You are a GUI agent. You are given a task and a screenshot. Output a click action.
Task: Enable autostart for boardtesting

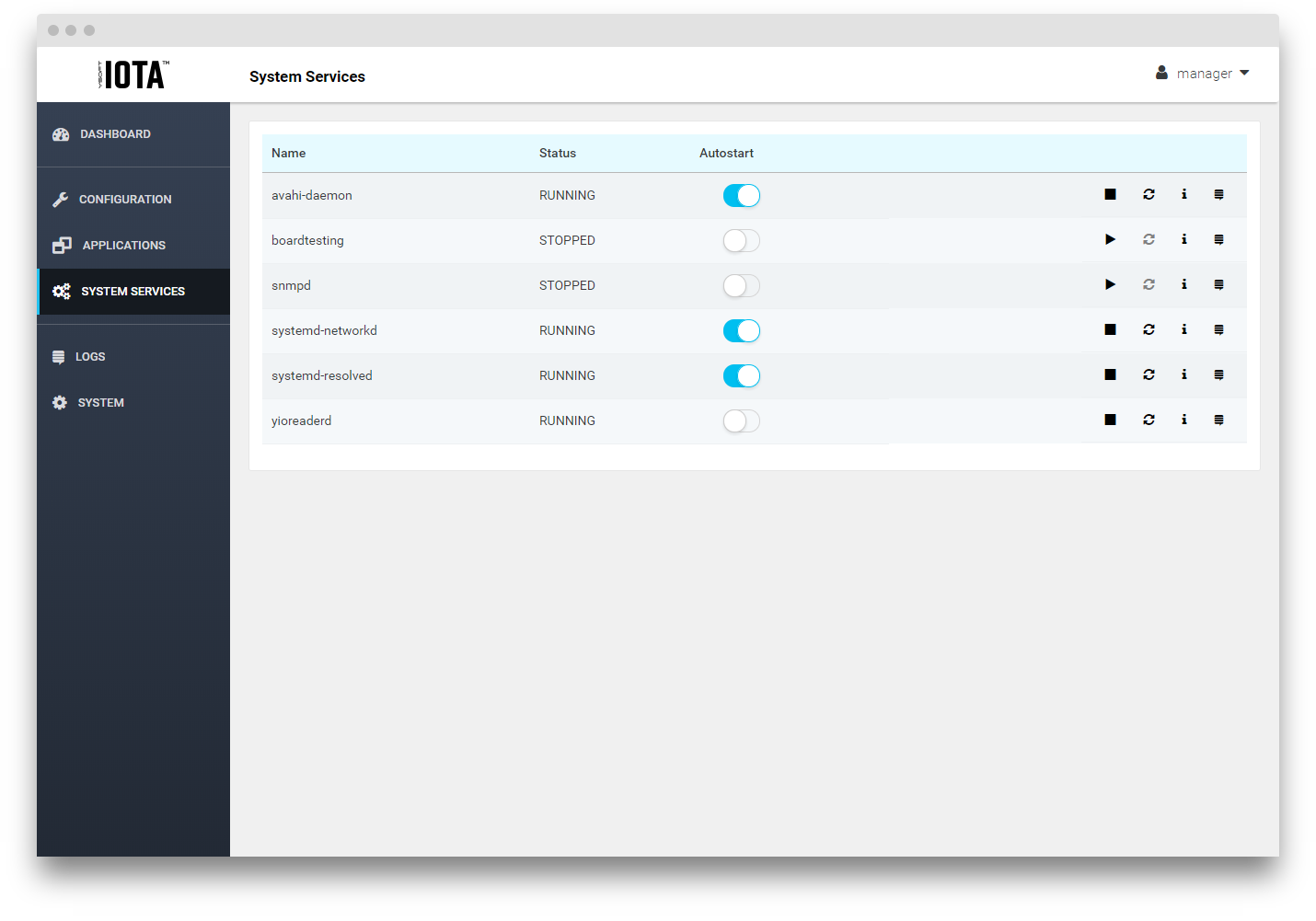pyautogui.click(x=741, y=240)
